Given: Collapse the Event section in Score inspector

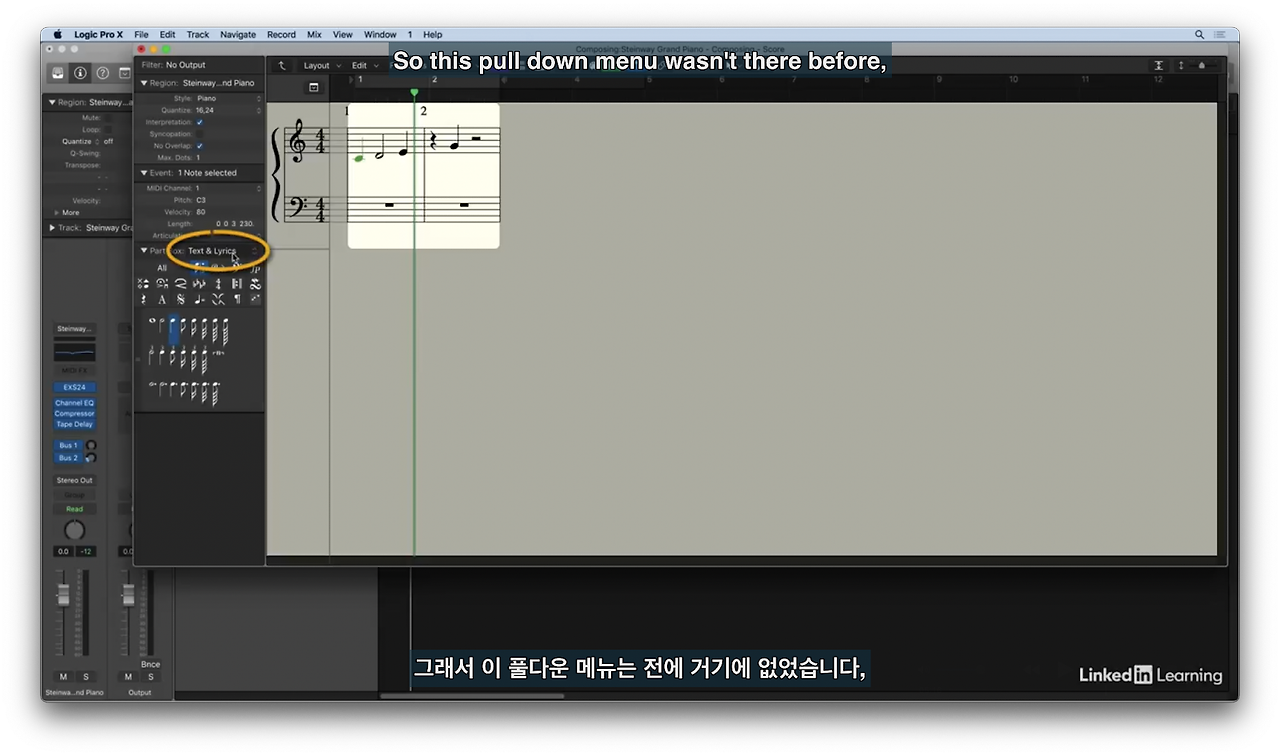Looking at the screenshot, I should tap(144, 173).
